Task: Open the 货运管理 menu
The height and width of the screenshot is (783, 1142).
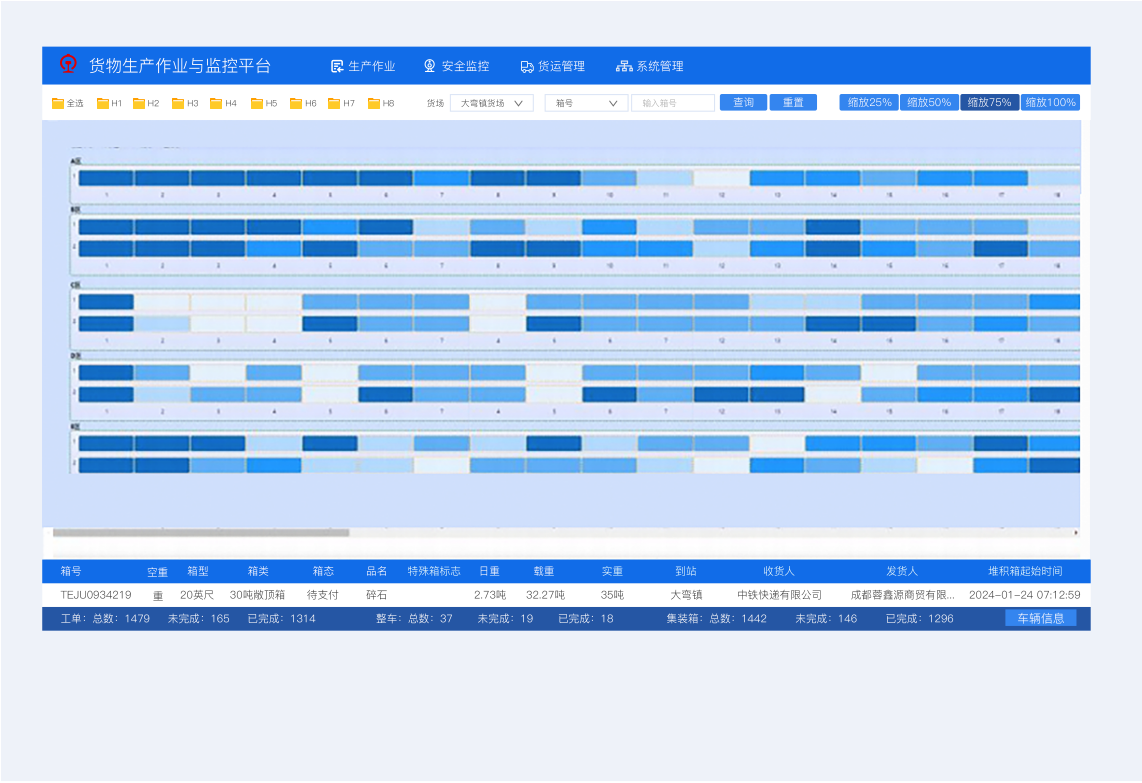Action: [x=561, y=66]
